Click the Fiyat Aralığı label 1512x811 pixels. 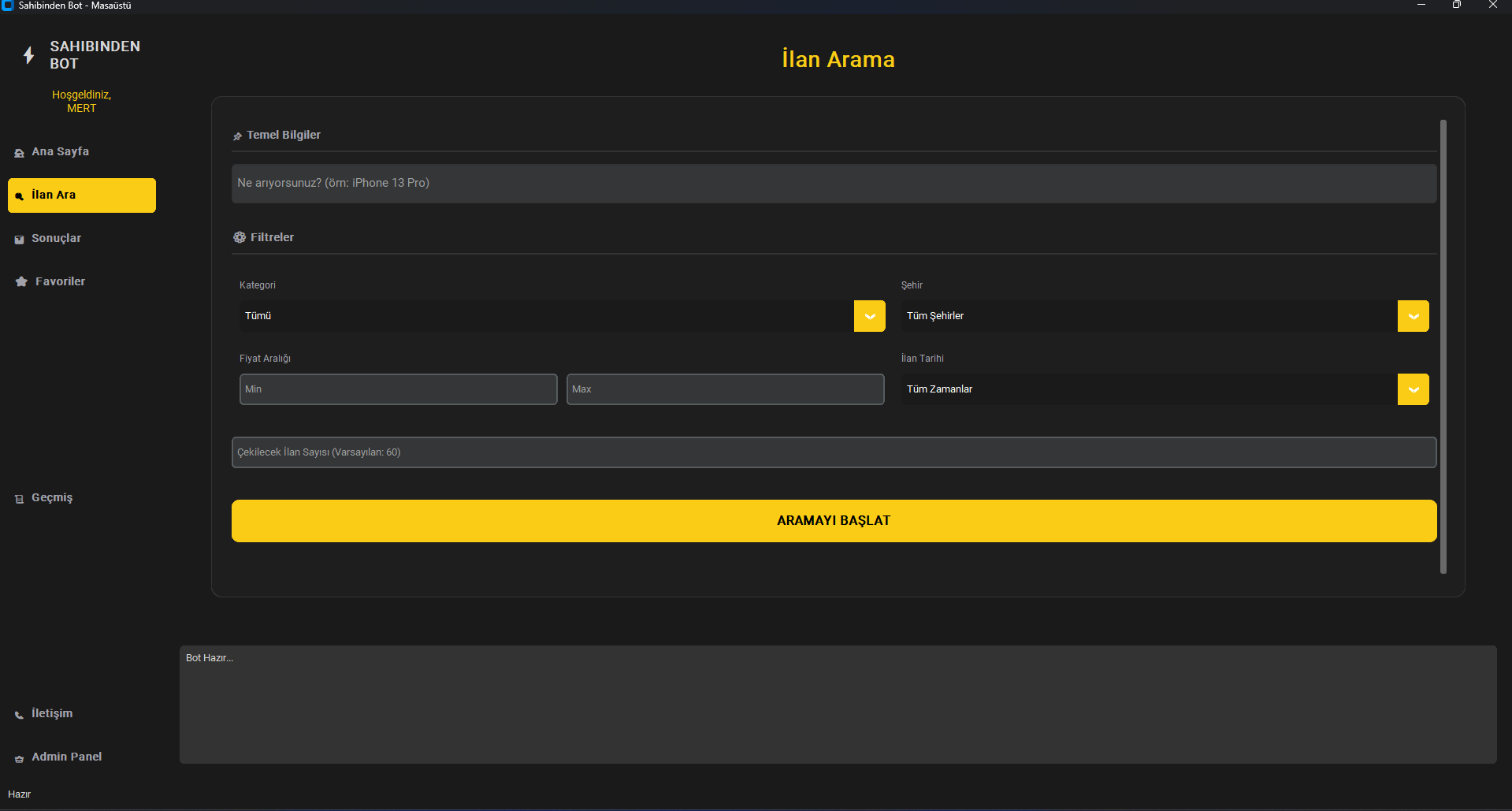265,359
